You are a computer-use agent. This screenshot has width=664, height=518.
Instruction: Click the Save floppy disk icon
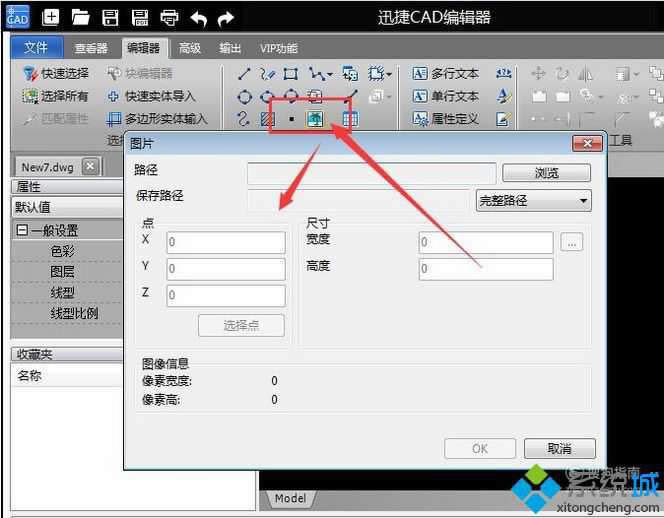(x=110, y=17)
